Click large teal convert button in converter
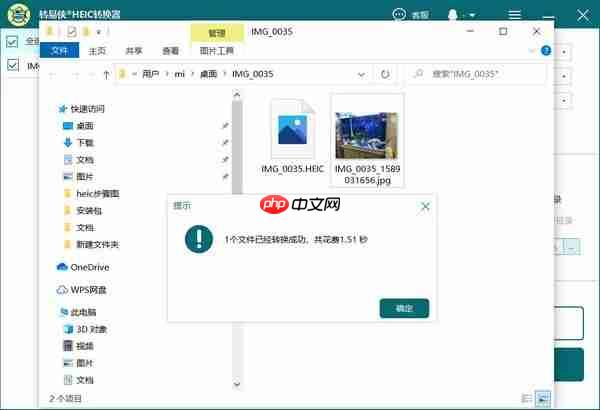 (569, 364)
